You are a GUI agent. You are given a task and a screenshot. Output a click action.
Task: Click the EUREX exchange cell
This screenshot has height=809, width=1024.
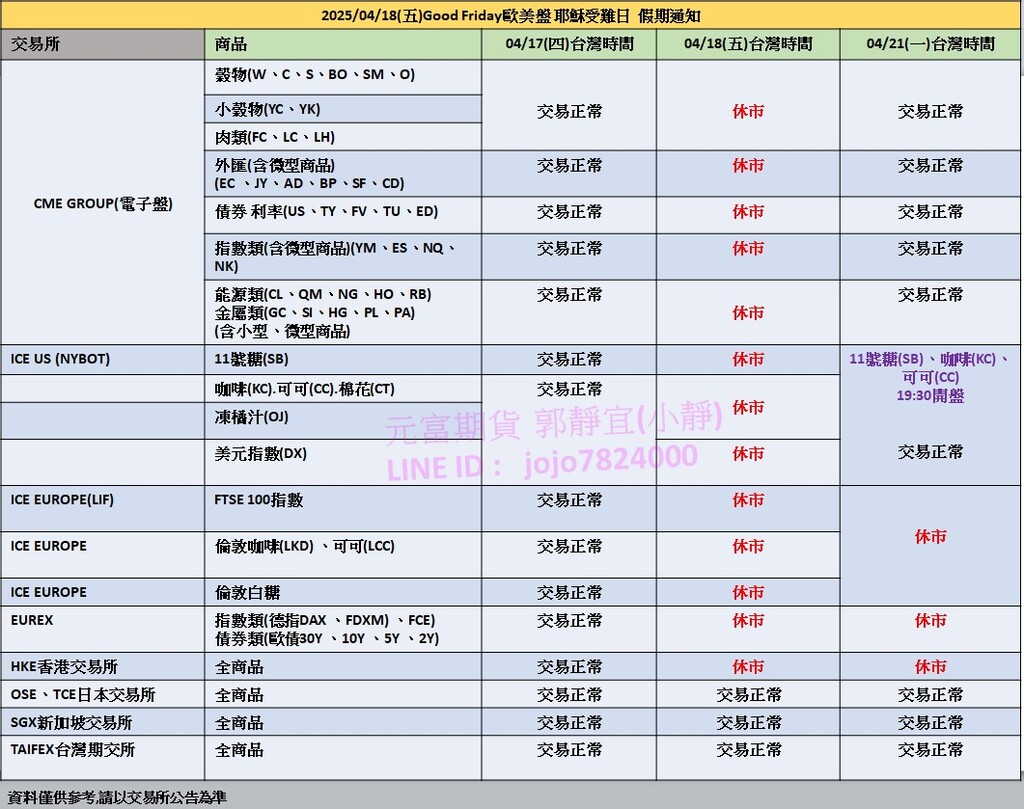point(32,620)
